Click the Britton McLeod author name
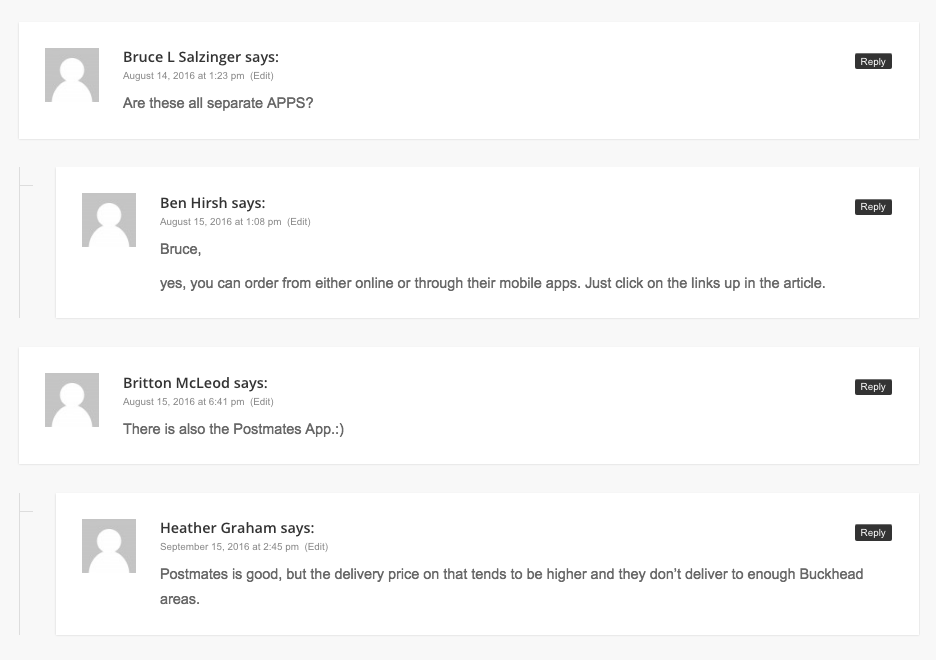The height and width of the screenshot is (660, 936). 176,383
